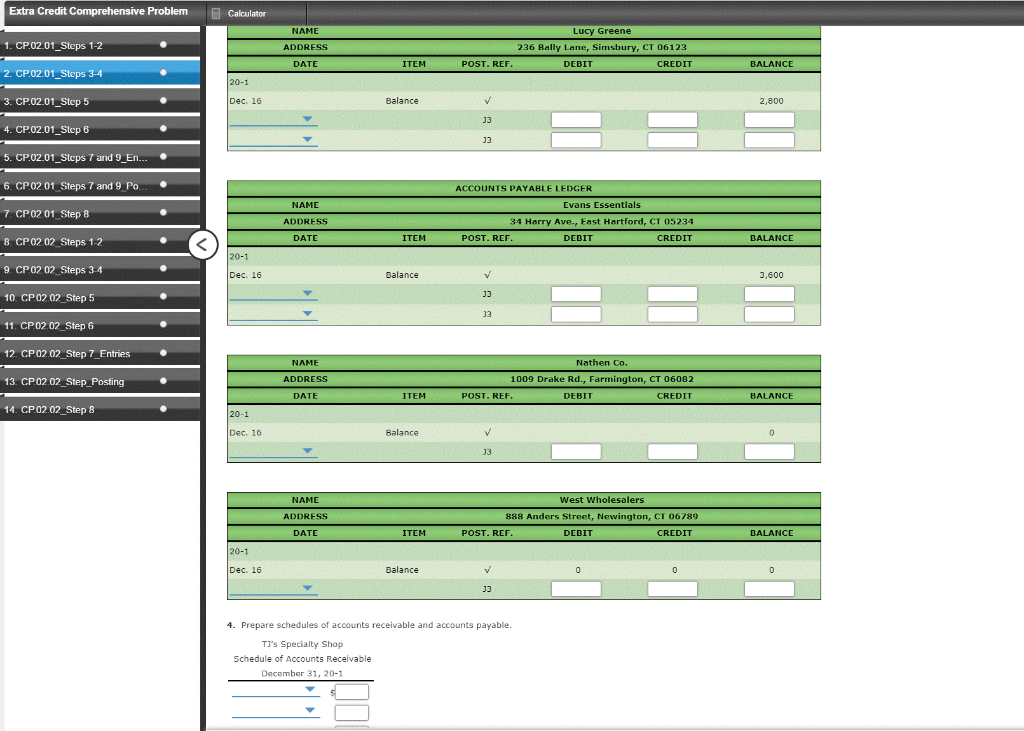Click Nathen Co. debit input field
The image size is (1024, 731).
pyautogui.click(x=576, y=451)
